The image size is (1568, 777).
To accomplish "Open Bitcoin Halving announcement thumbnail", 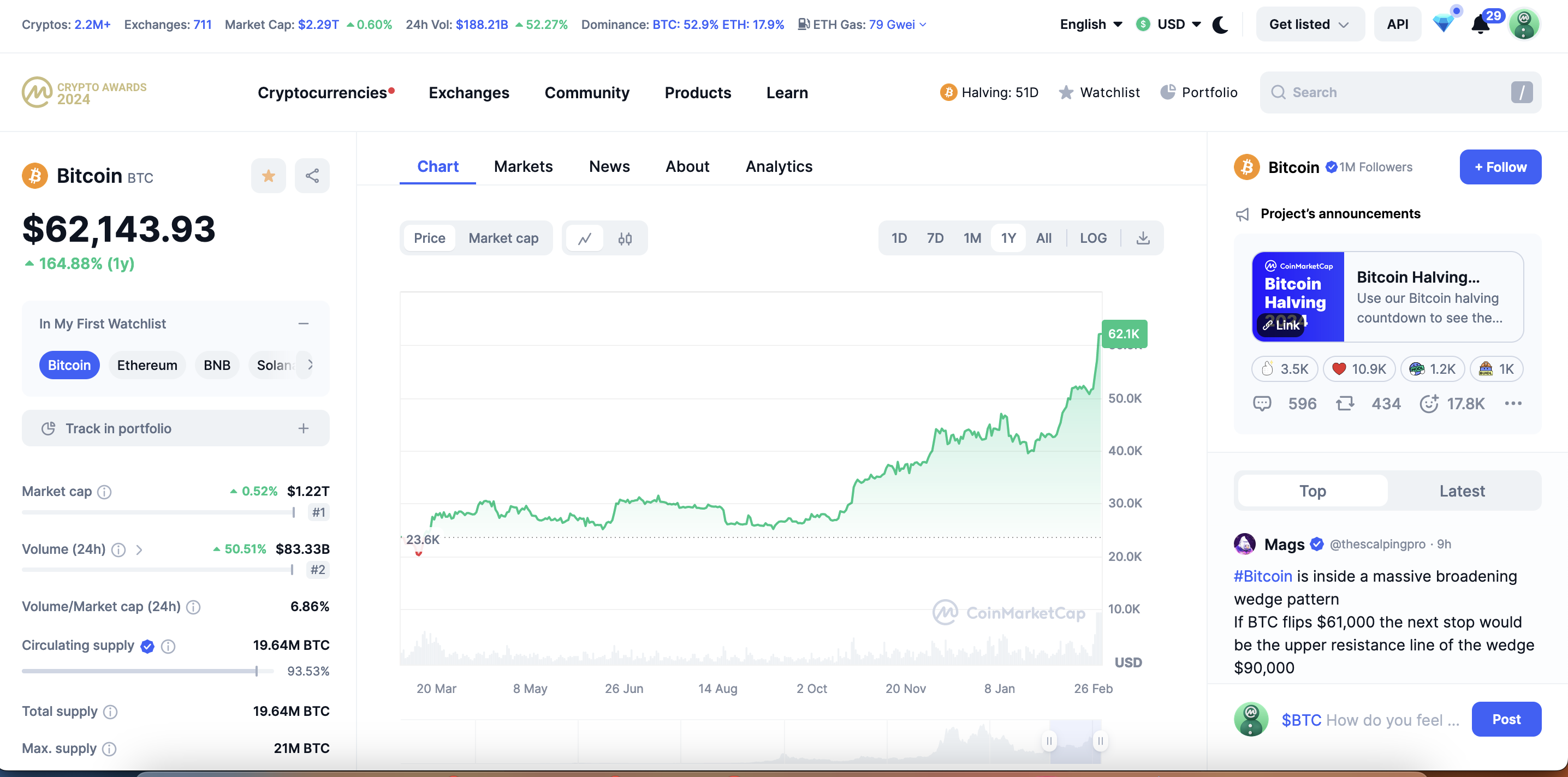I will (x=1298, y=297).
